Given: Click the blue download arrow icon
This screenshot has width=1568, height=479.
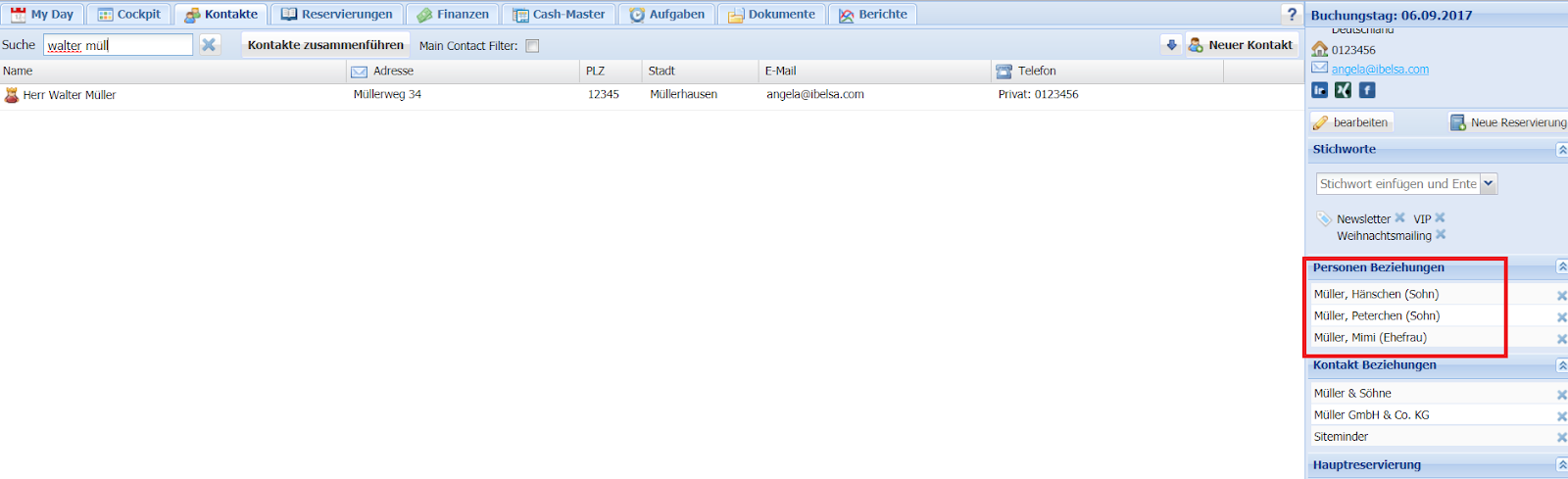Looking at the screenshot, I should [1171, 45].
